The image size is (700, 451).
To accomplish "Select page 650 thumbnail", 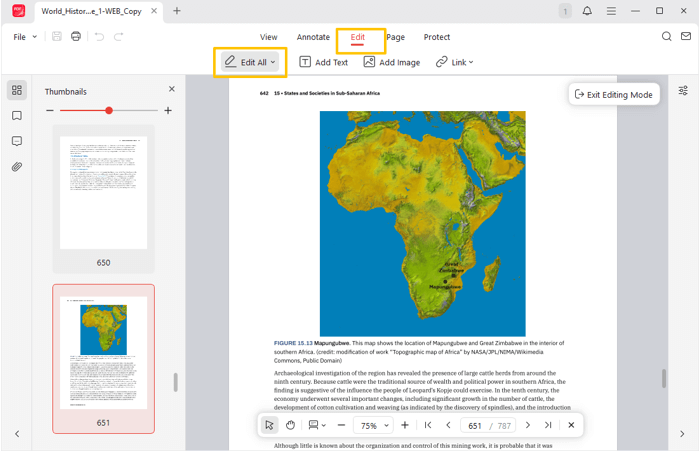I will click(x=104, y=199).
